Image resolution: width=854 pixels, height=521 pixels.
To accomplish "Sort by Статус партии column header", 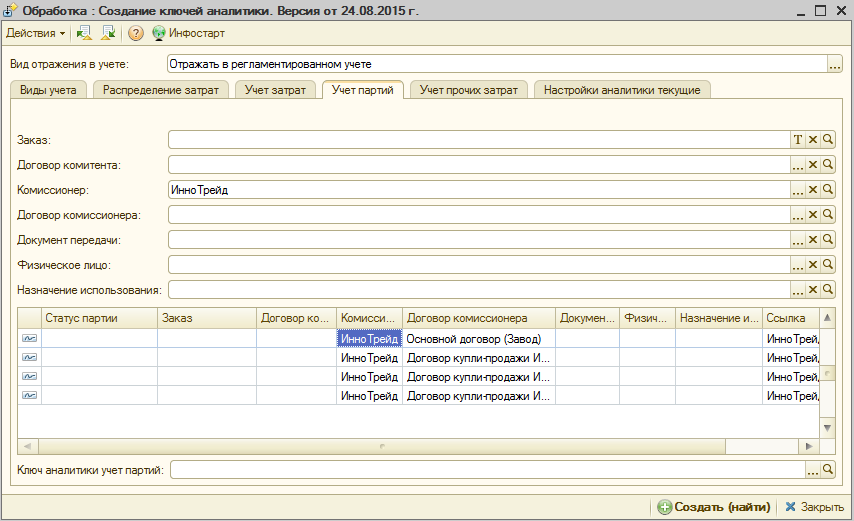I will [x=99, y=318].
